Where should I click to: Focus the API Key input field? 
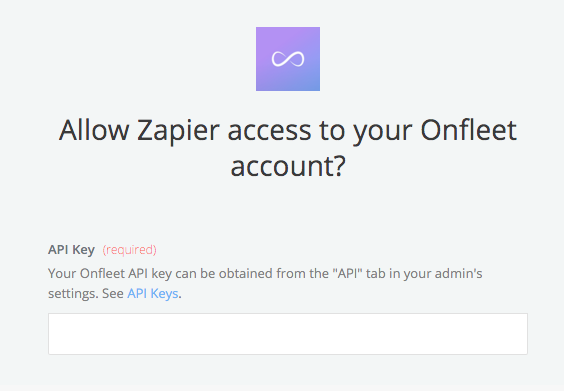(288, 334)
